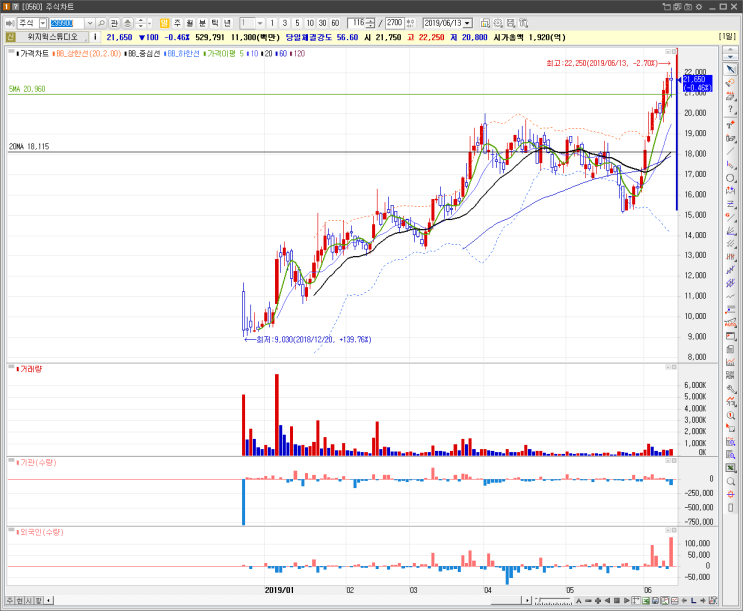Click the minus zoom-out icon in bottom toolbar
This screenshot has height=611, width=743.
[588, 601]
